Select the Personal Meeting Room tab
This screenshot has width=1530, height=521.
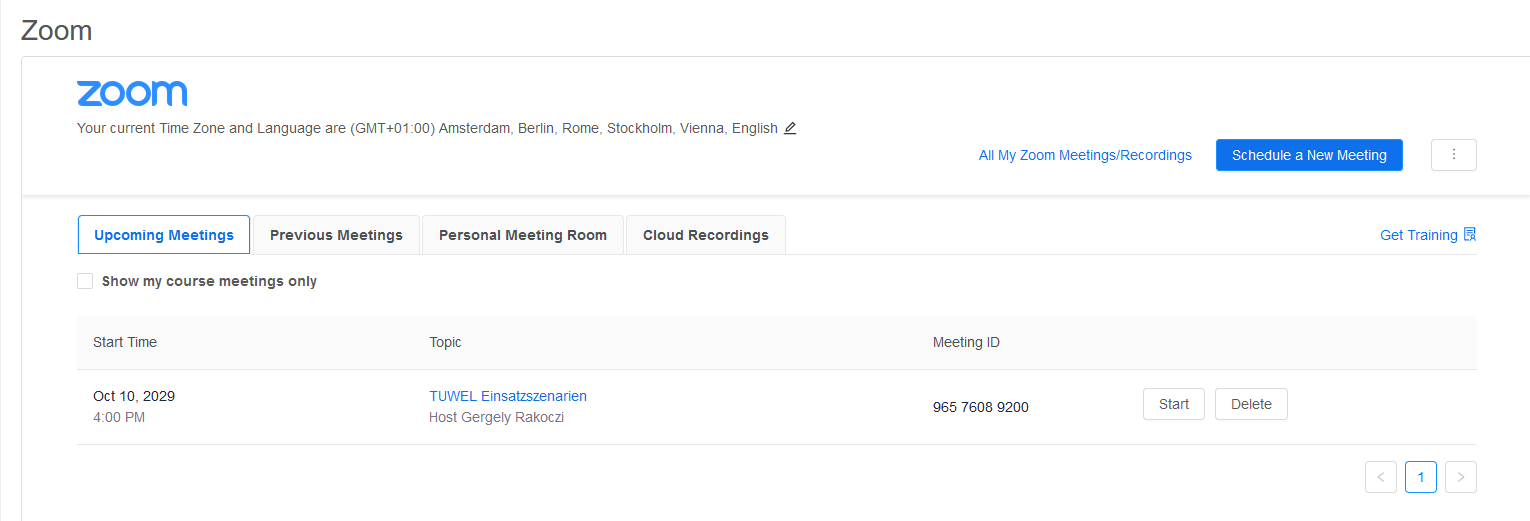pos(523,235)
